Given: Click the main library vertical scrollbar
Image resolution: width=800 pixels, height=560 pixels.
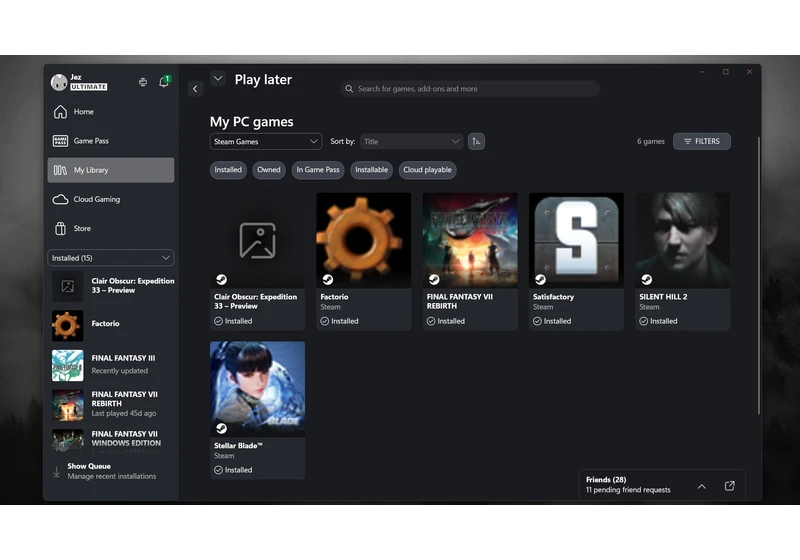Looking at the screenshot, I should 759,275.
